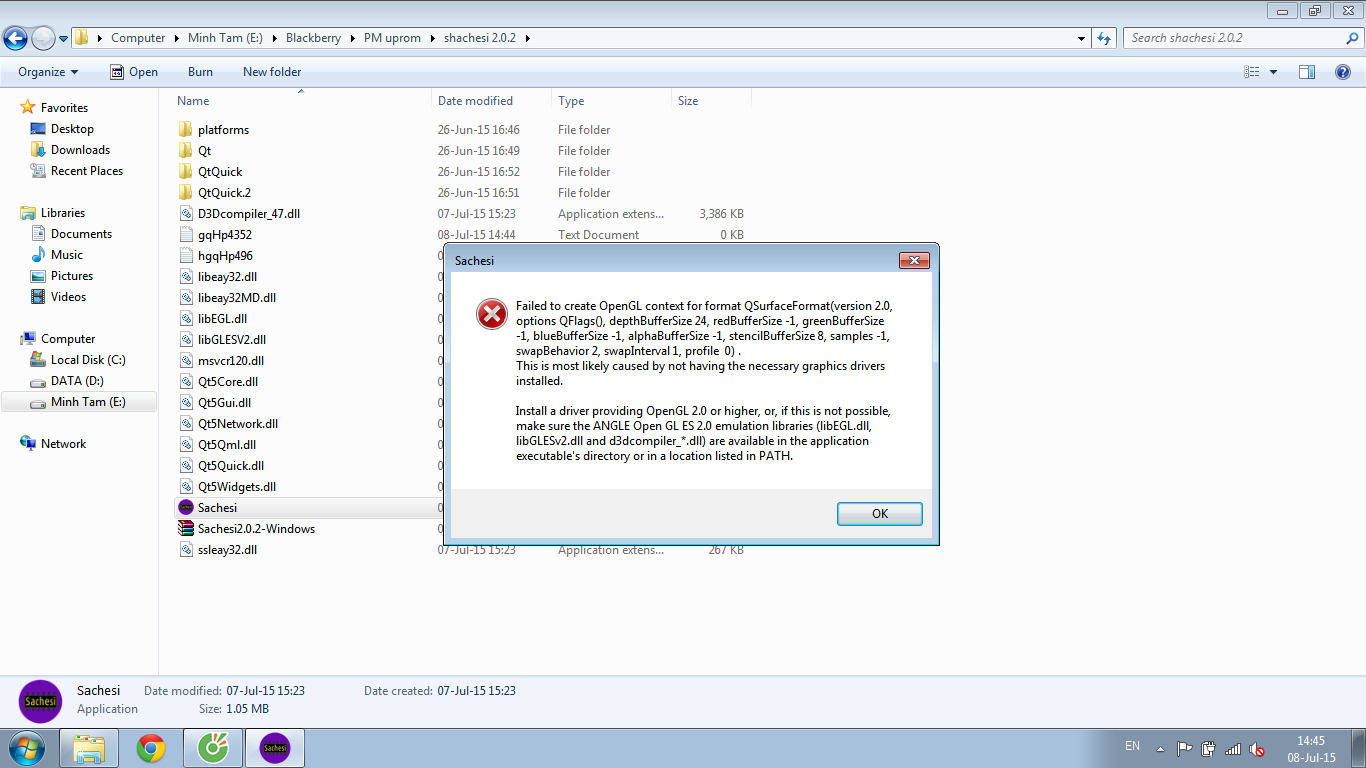
Task: Close the Sachesi error dialog
Action: pos(914,260)
